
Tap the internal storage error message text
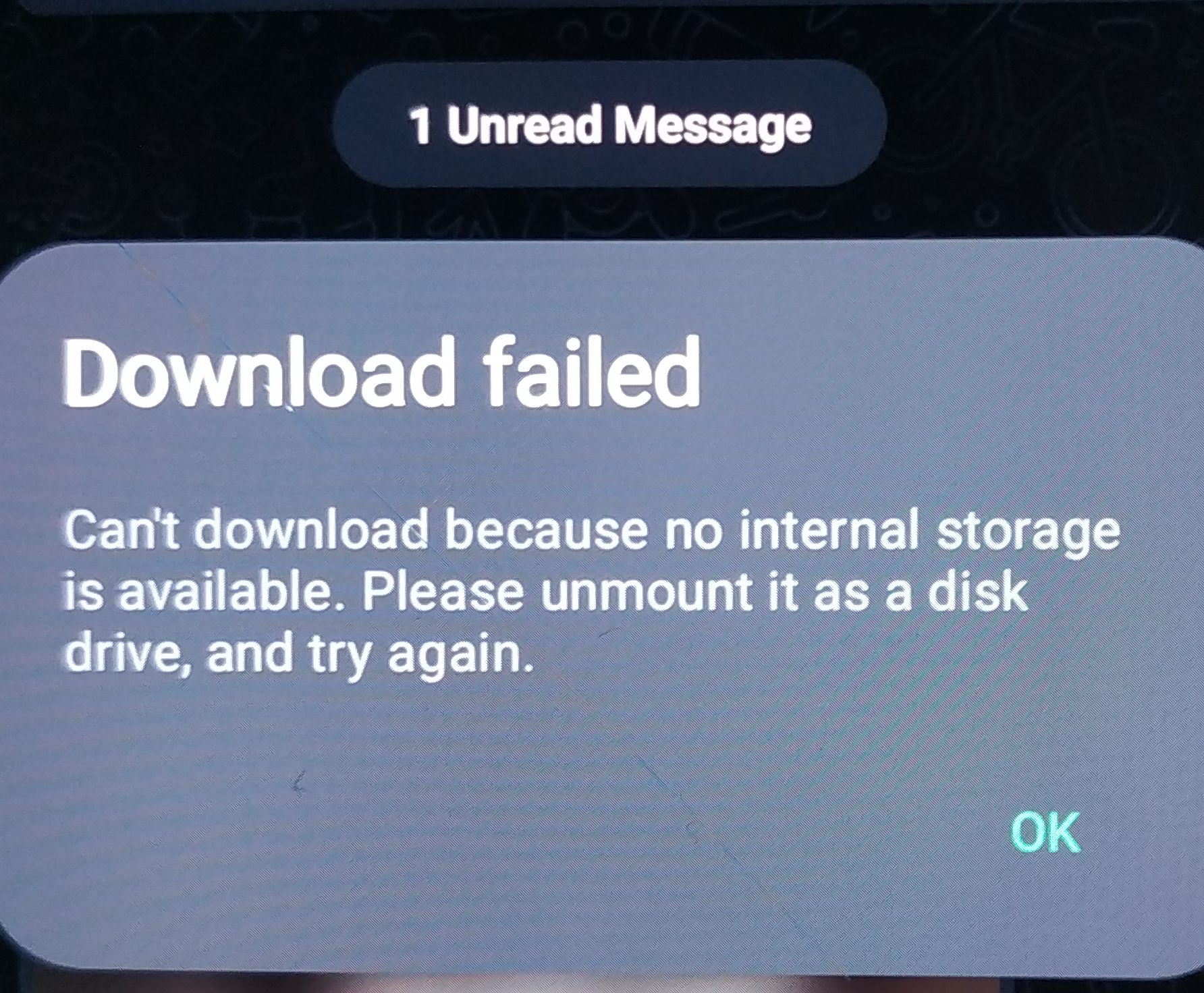591,592
